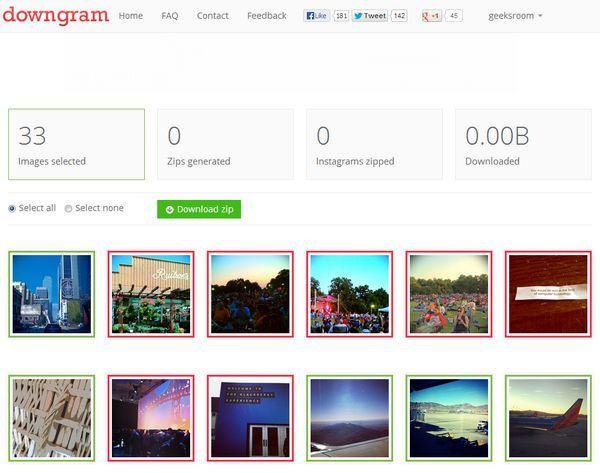Click the 0.00B Downloaded stat box
The width and height of the screenshot is (600, 473).
[x=523, y=144]
